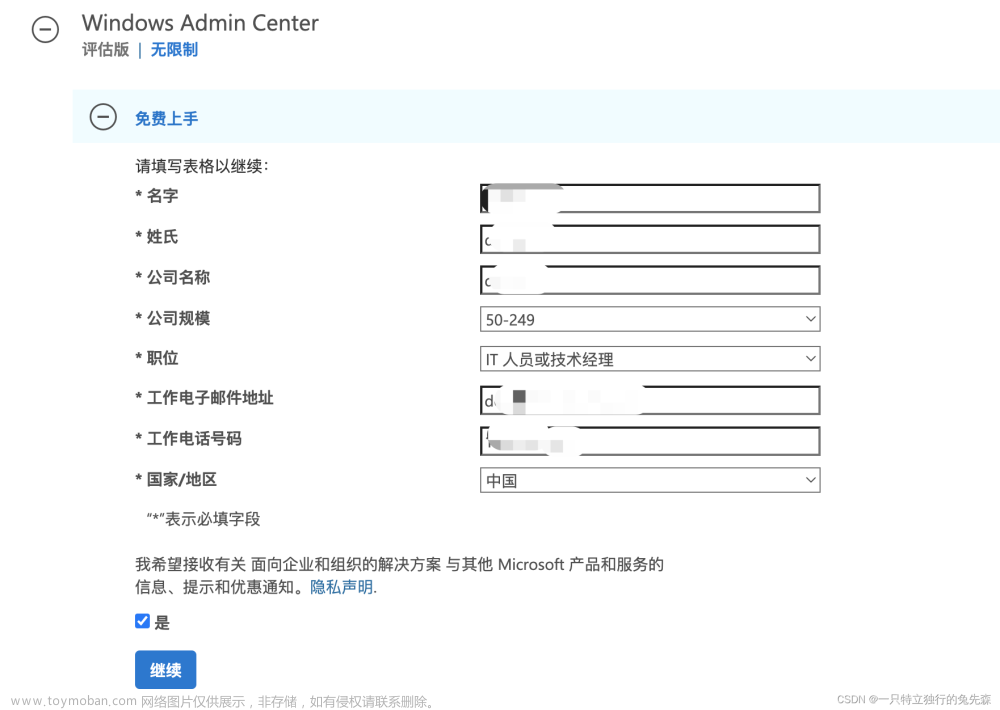The height and width of the screenshot is (710, 1000).
Task: Open the 国家/地区 dropdown showing 中国
Action: tap(650, 480)
